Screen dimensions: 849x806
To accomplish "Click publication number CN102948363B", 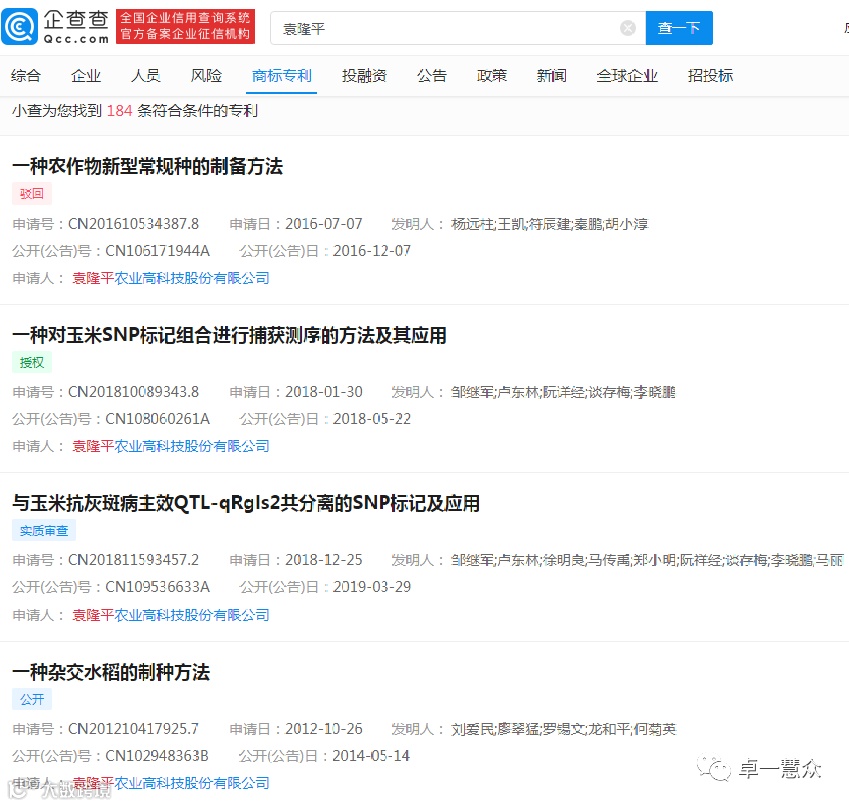I will [156, 756].
